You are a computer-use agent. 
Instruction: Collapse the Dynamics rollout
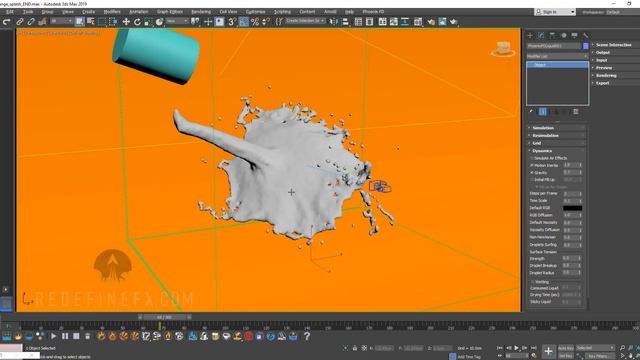click(x=556, y=151)
